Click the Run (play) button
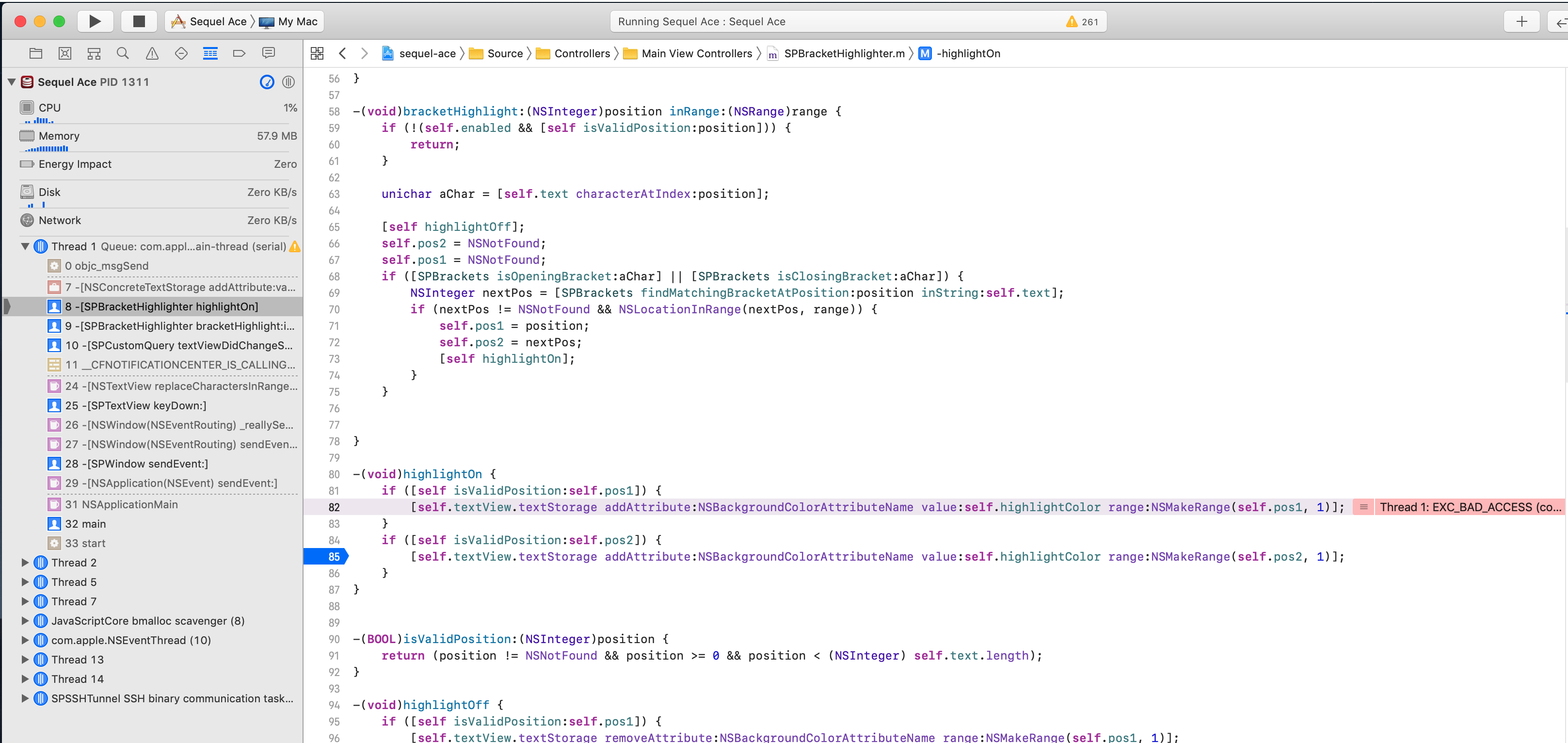The width and height of the screenshot is (1568, 743). (95, 21)
